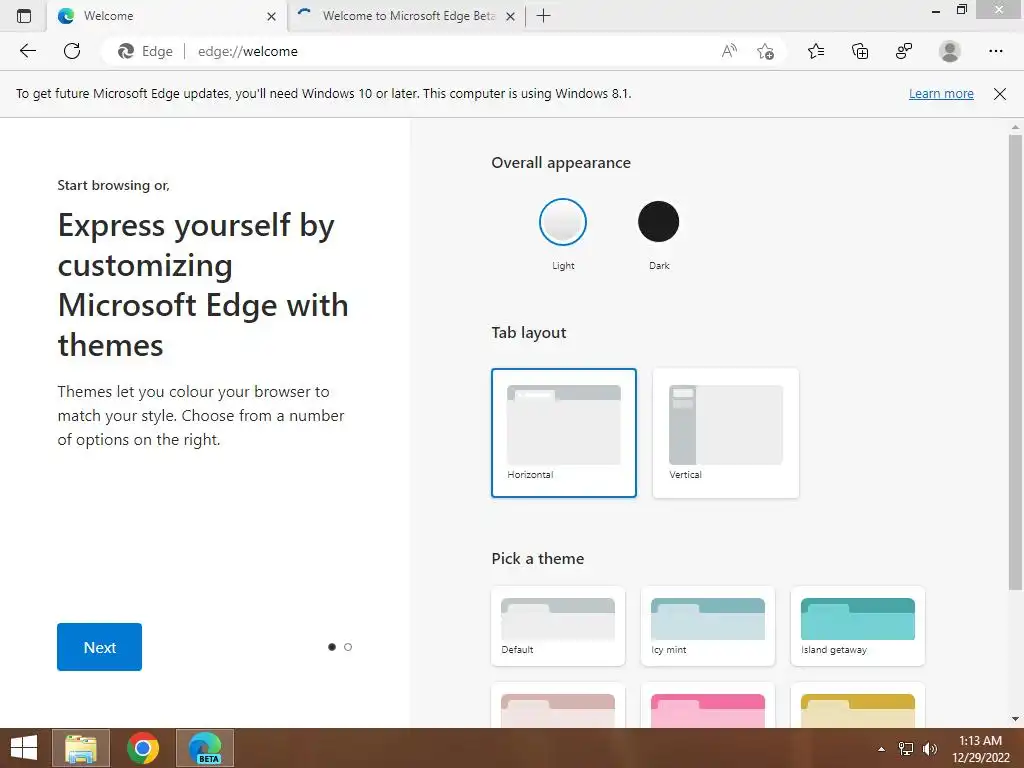The width and height of the screenshot is (1024, 768).
Task: Show hidden system tray icons
Action: pyautogui.click(x=882, y=749)
